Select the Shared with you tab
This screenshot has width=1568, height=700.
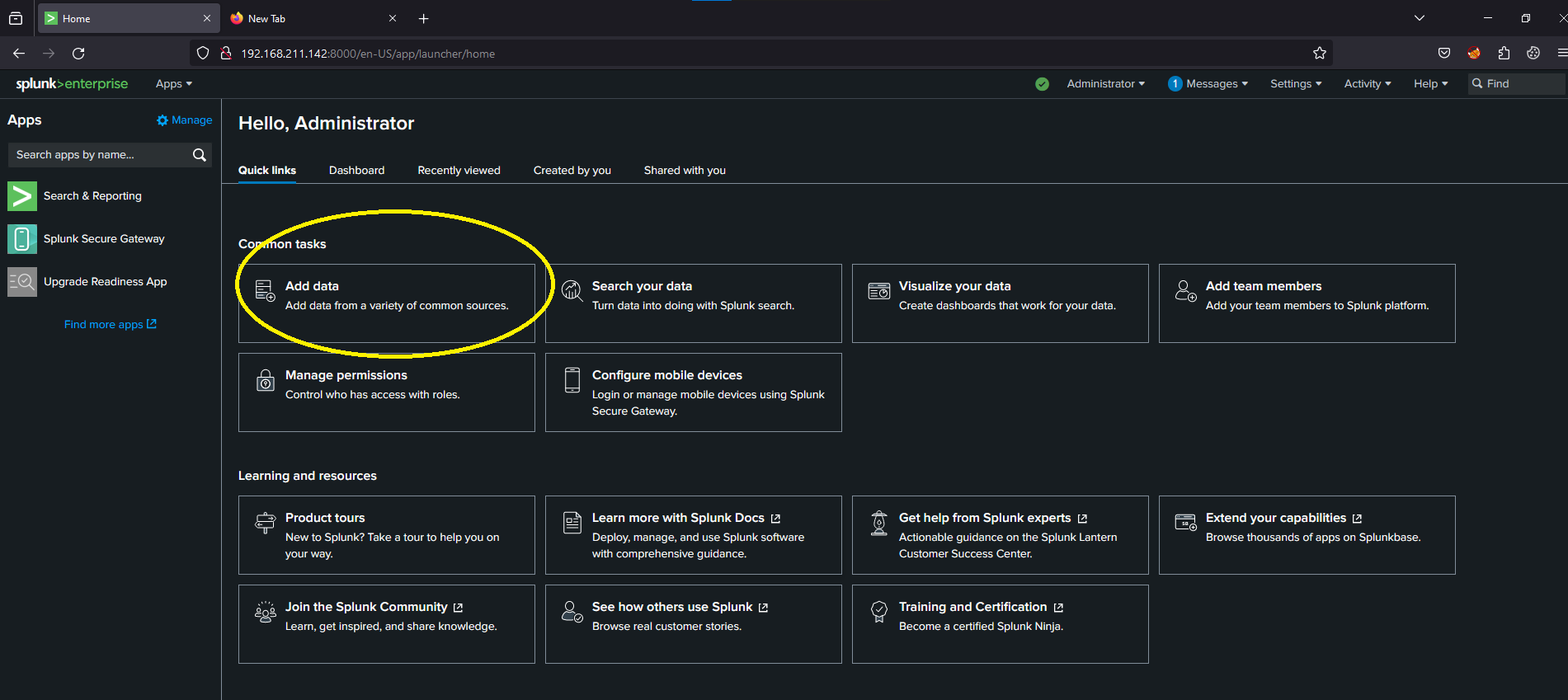[x=685, y=171]
